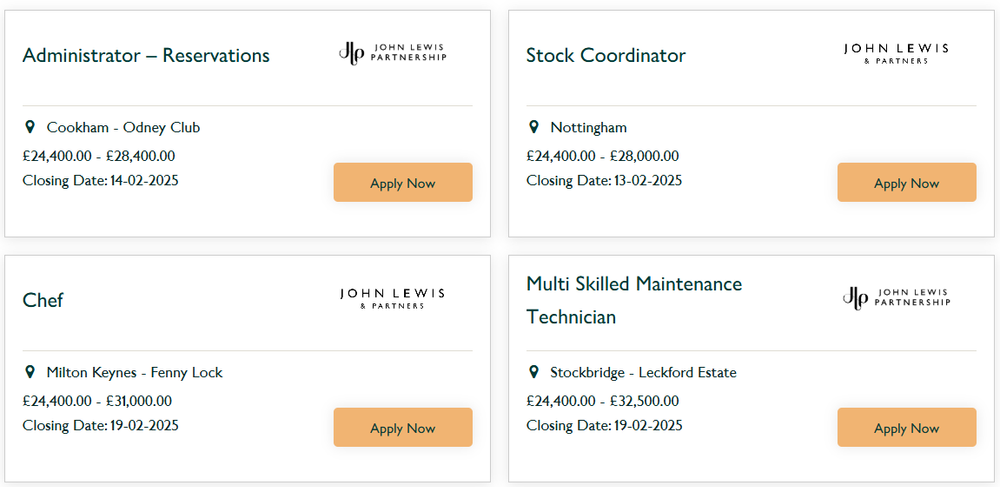Open the Chef job title
The height and width of the screenshot is (487, 1000).
(x=43, y=300)
